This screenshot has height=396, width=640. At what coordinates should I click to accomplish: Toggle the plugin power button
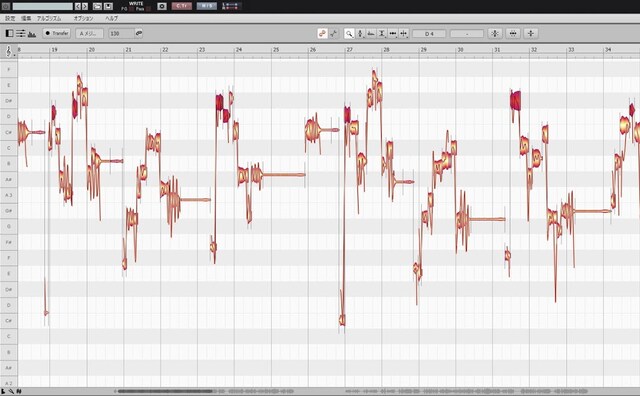[x=6, y=7]
